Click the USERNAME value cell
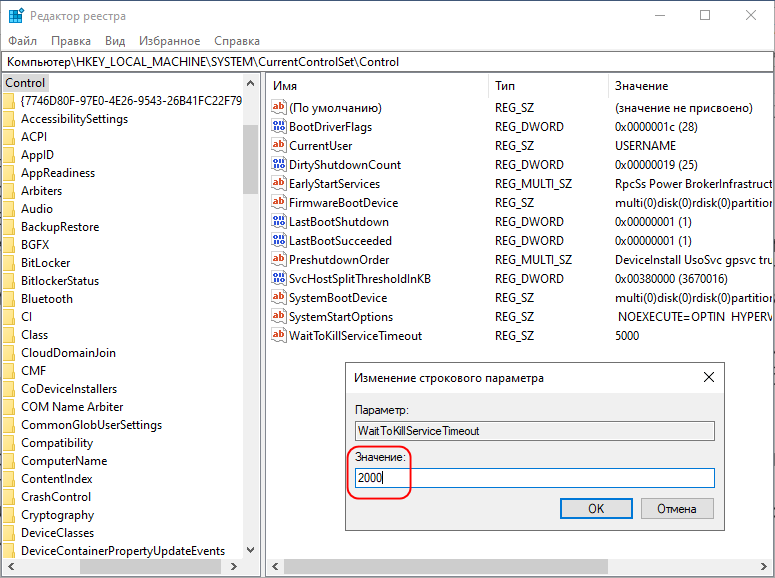The height and width of the screenshot is (578, 775). (x=645, y=146)
